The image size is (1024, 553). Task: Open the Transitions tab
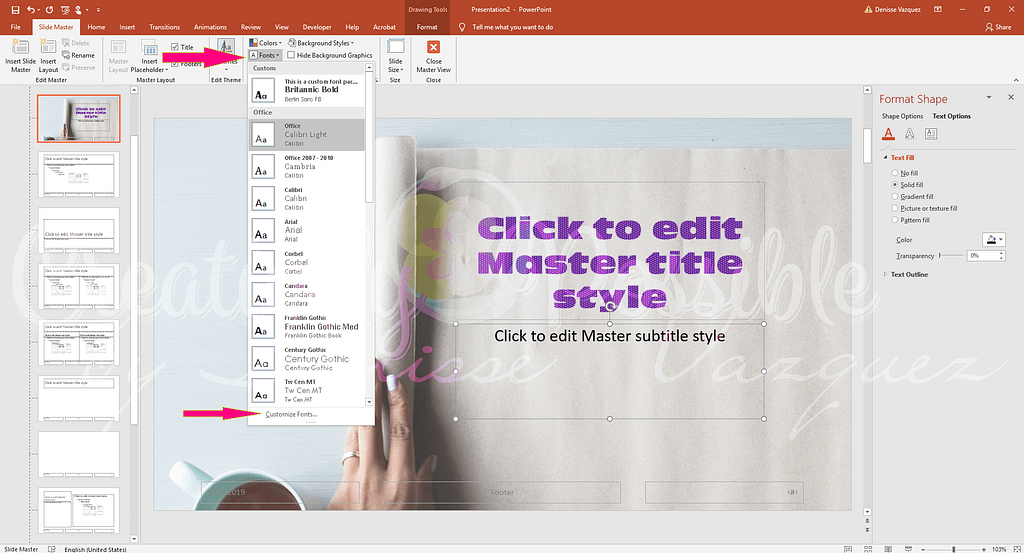[x=165, y=27]
